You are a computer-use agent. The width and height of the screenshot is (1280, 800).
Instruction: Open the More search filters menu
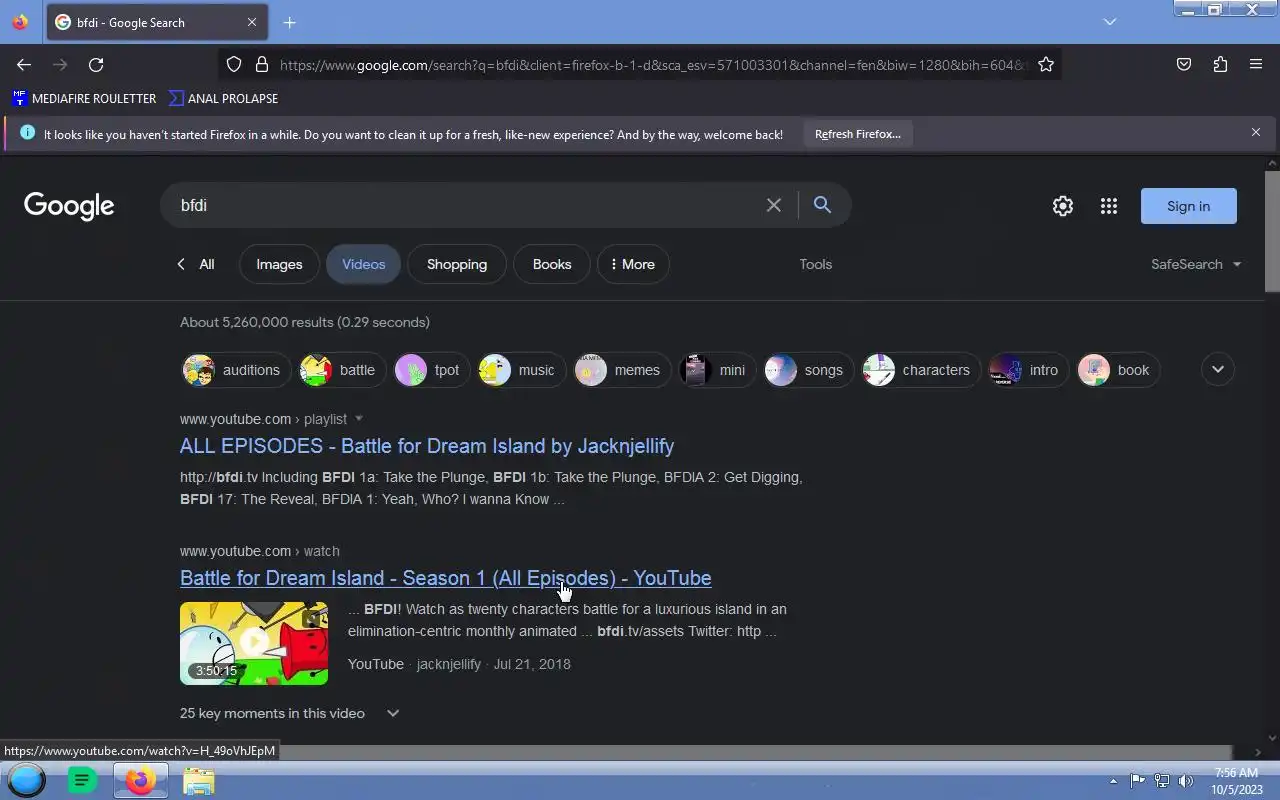point(633,264)
